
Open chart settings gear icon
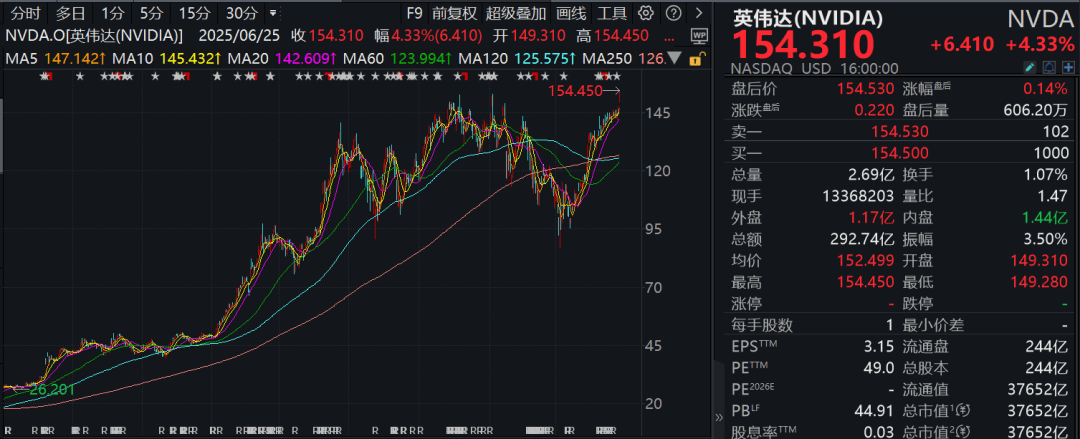tap(645, 13)
